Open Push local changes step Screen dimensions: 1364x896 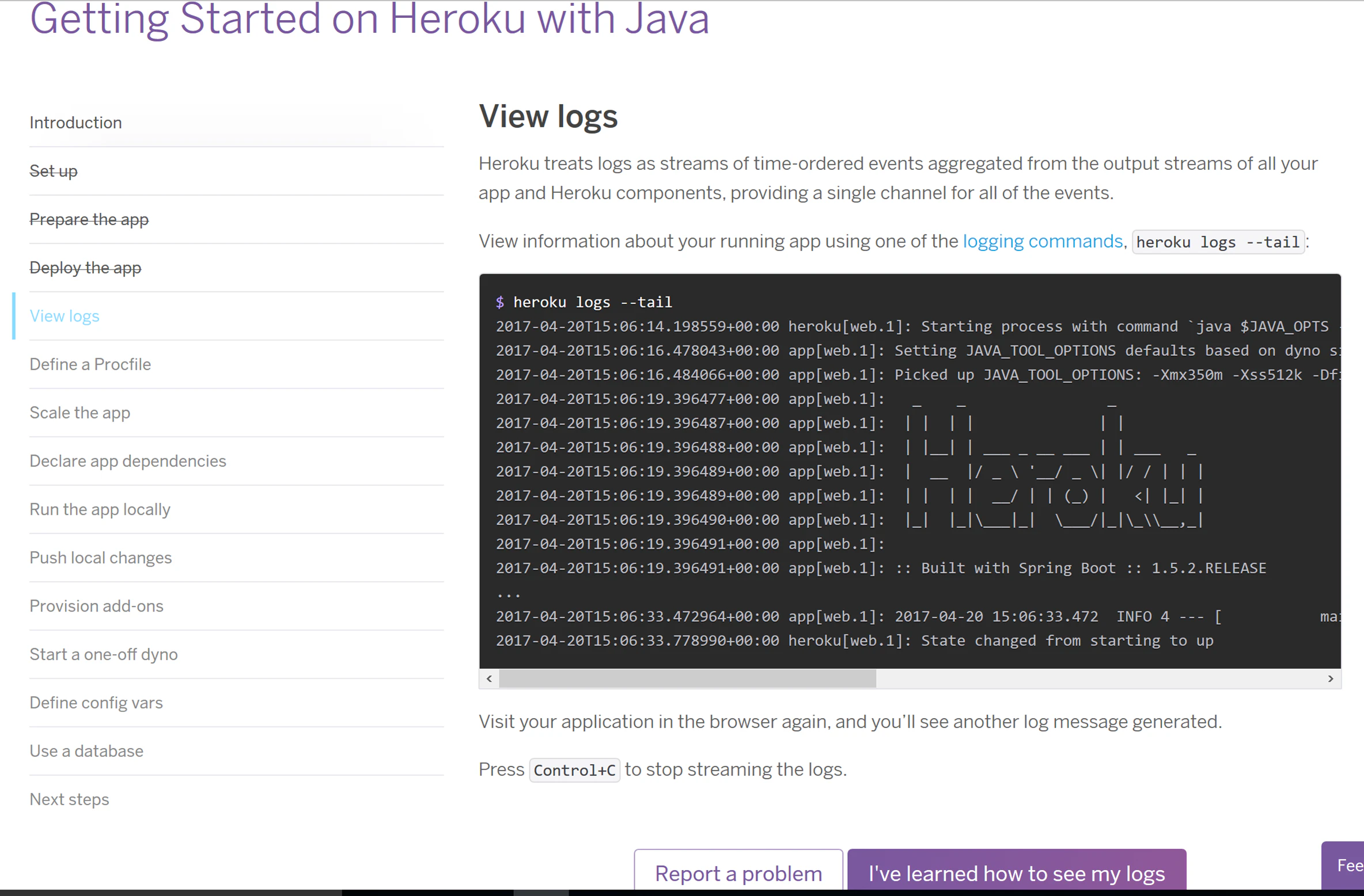[x=101, y=558]
